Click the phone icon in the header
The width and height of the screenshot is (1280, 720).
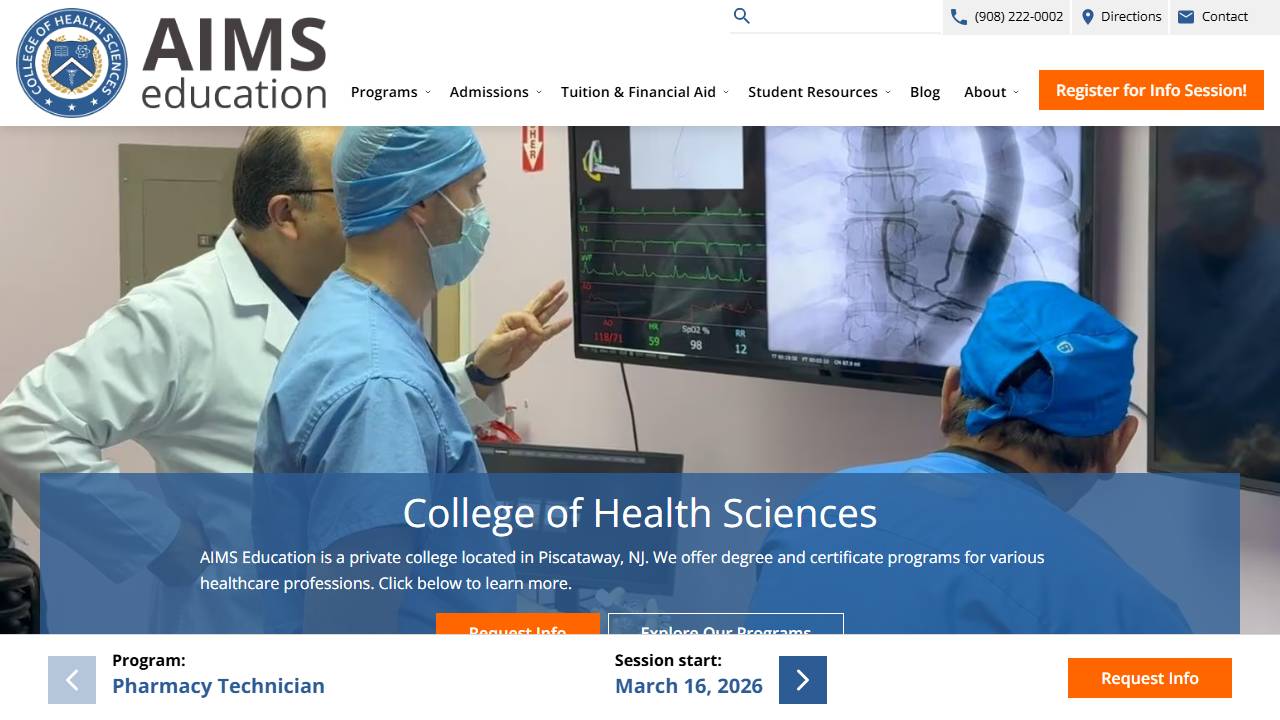tap(958, 17)
